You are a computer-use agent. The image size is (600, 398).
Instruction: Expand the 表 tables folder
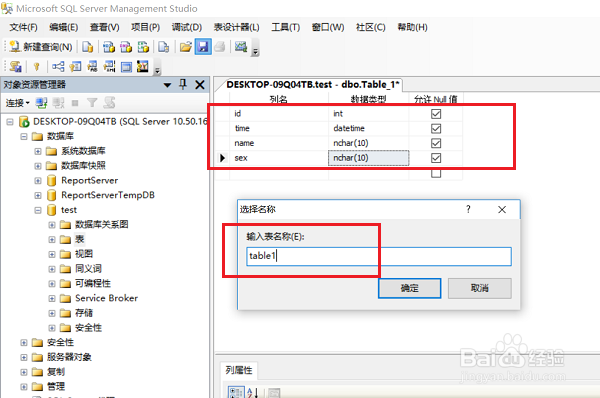pyautogui.click(x=52, y=240)
